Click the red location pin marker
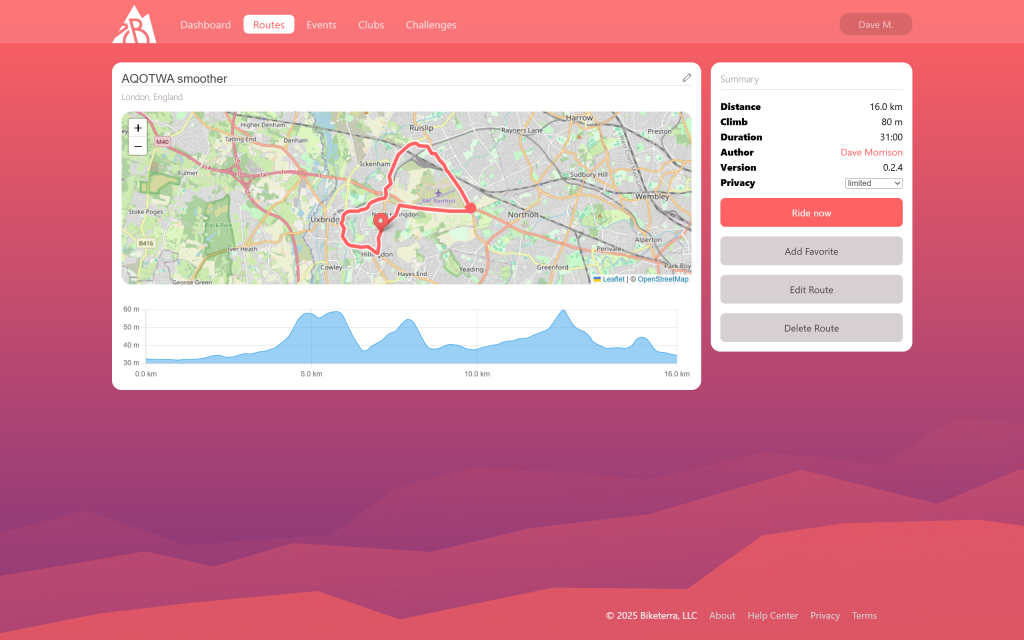Image resolution: width=1024 pixels, height=640 pixels. [x=380, y=223]
